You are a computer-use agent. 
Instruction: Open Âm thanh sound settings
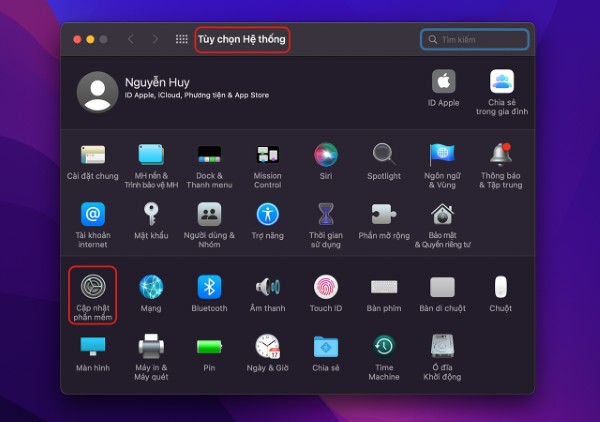click(x=267, y=289)
